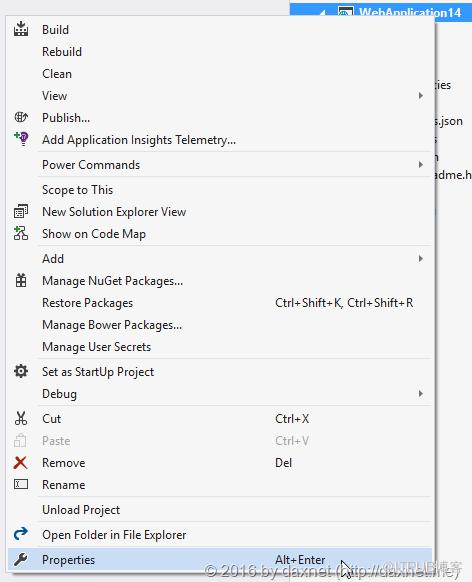Click the Build icon

(x=21, y=29)
